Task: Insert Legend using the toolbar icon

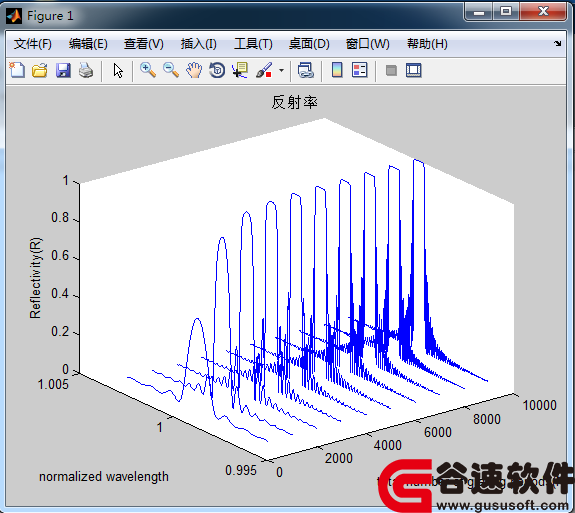Action: [x=359, y=70]
